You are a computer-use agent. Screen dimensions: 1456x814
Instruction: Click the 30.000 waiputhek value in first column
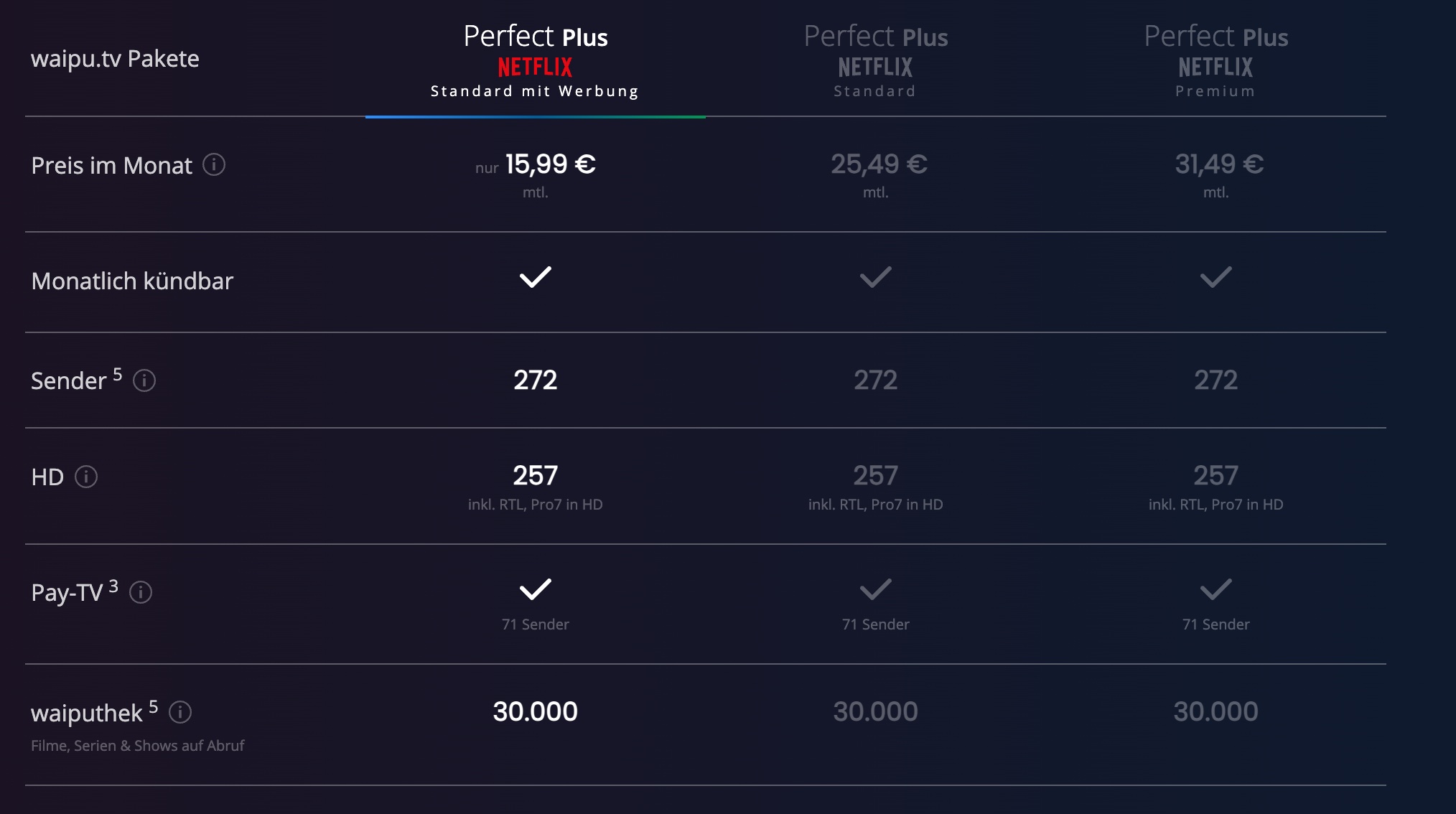point(536,711)
